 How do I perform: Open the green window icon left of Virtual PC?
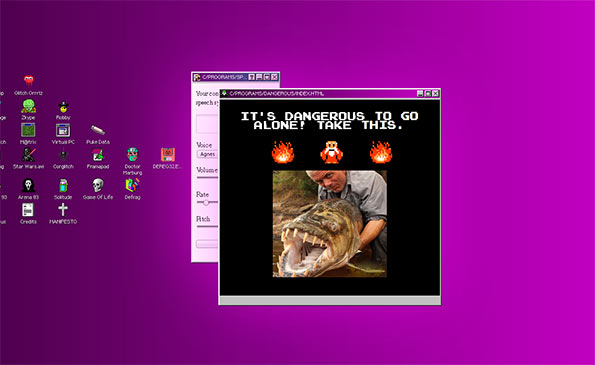coord(28,131)
